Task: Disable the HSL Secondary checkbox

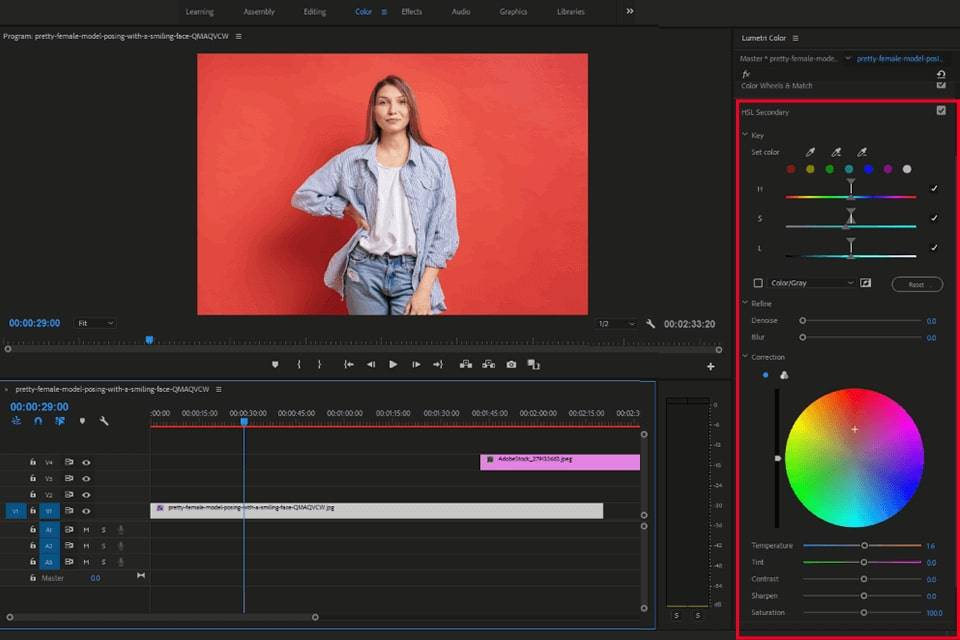Action: pyautogui.click(x=941, y=111)
